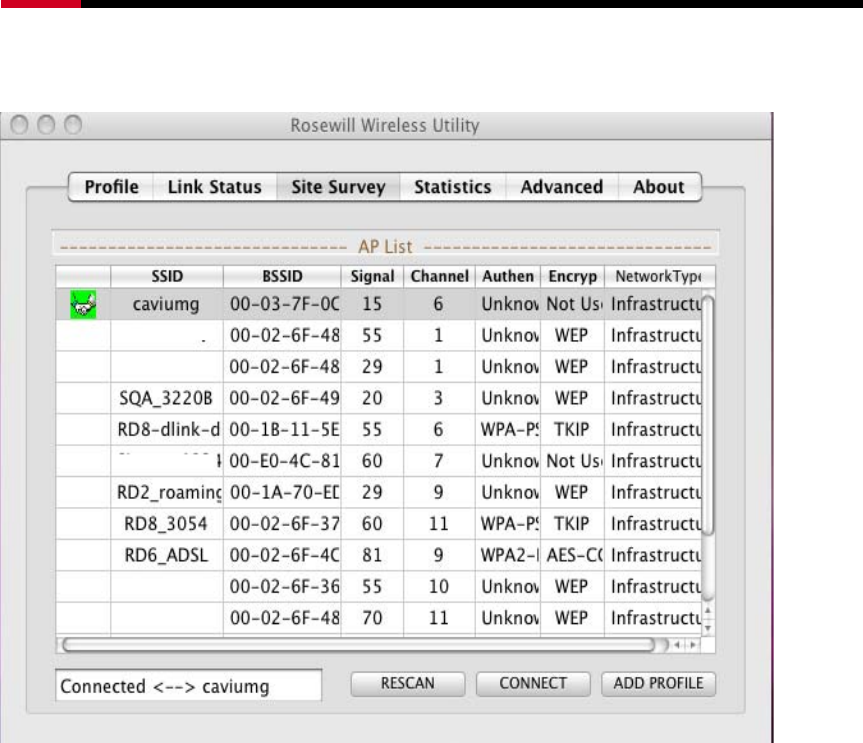Click the NetworkType column header
Viewport: 863px width, 743px height.
tap(658, 276)
